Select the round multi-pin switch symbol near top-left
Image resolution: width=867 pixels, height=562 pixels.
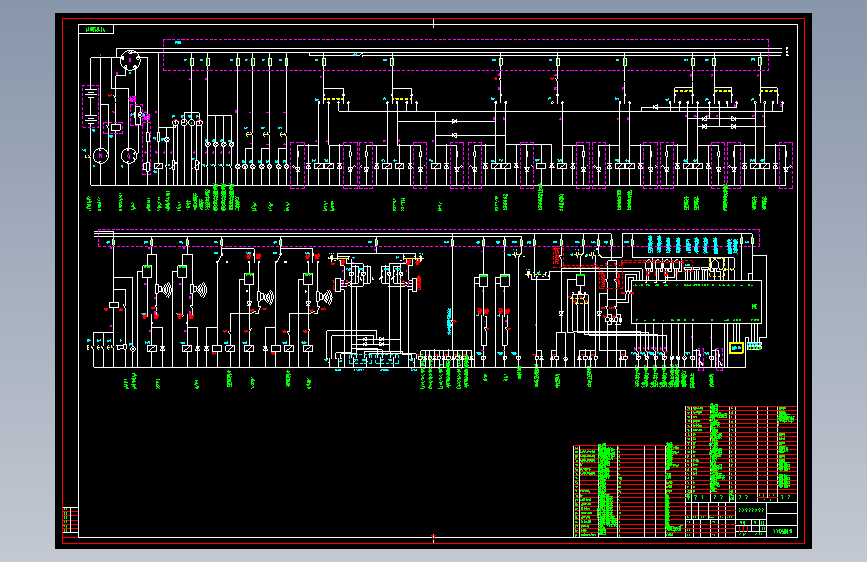point(130,60)
